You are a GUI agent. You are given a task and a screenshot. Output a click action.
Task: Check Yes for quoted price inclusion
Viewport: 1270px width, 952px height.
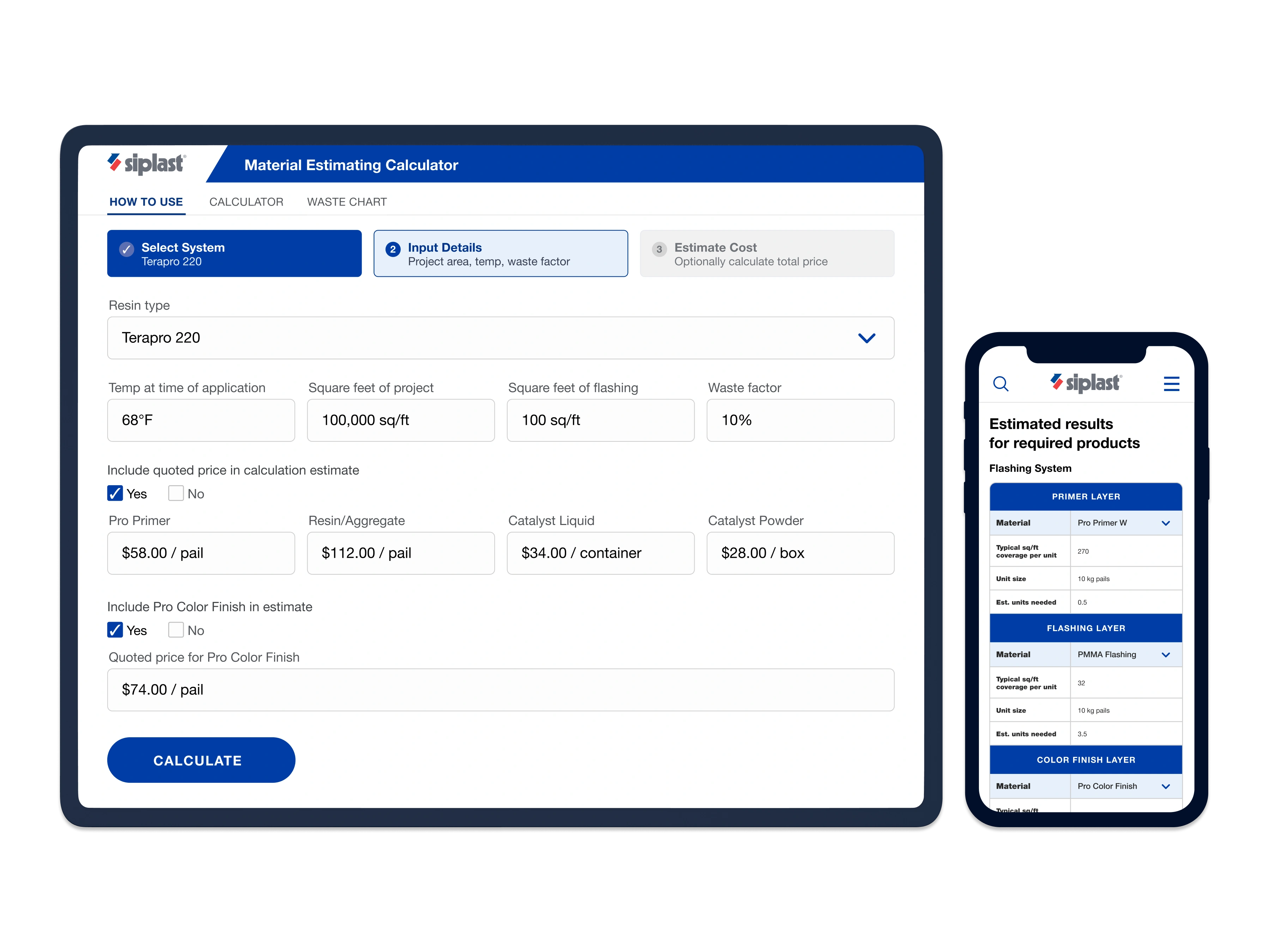[115, 494]
